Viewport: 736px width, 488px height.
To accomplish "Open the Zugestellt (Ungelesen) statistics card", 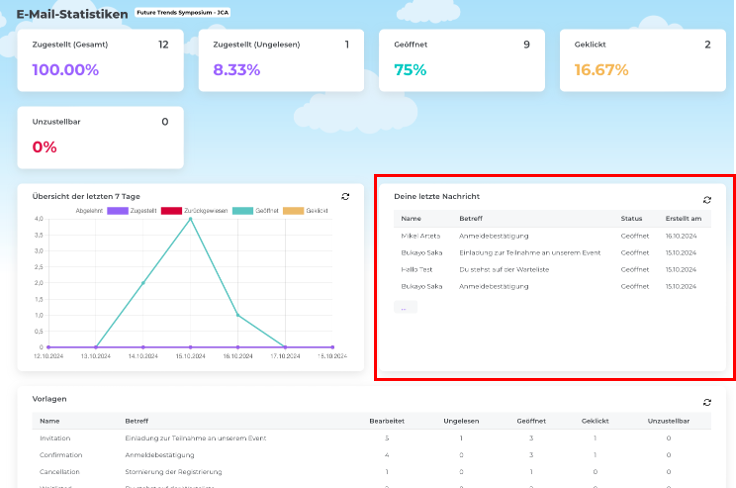I will pos(281,60).
